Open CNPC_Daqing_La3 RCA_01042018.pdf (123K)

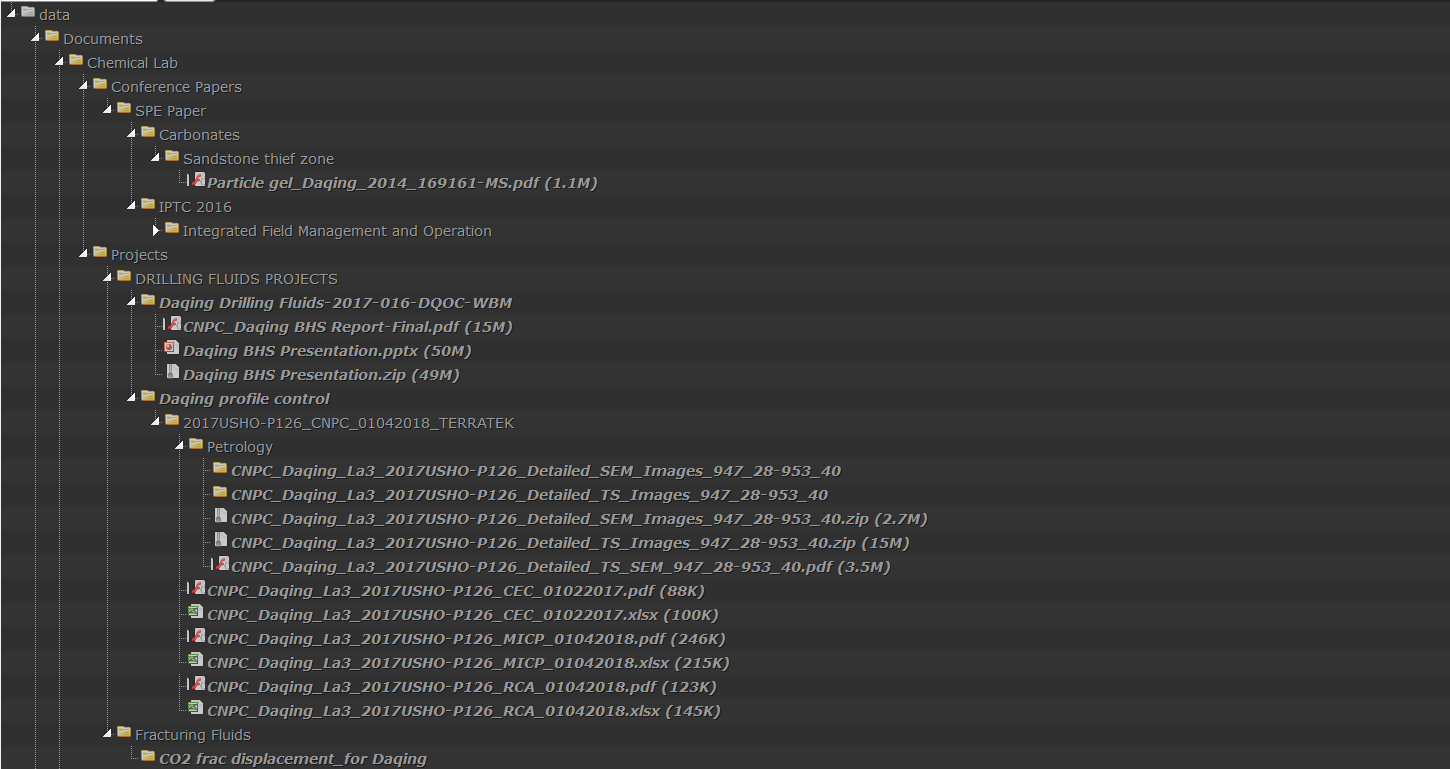[x=462, y=687]
